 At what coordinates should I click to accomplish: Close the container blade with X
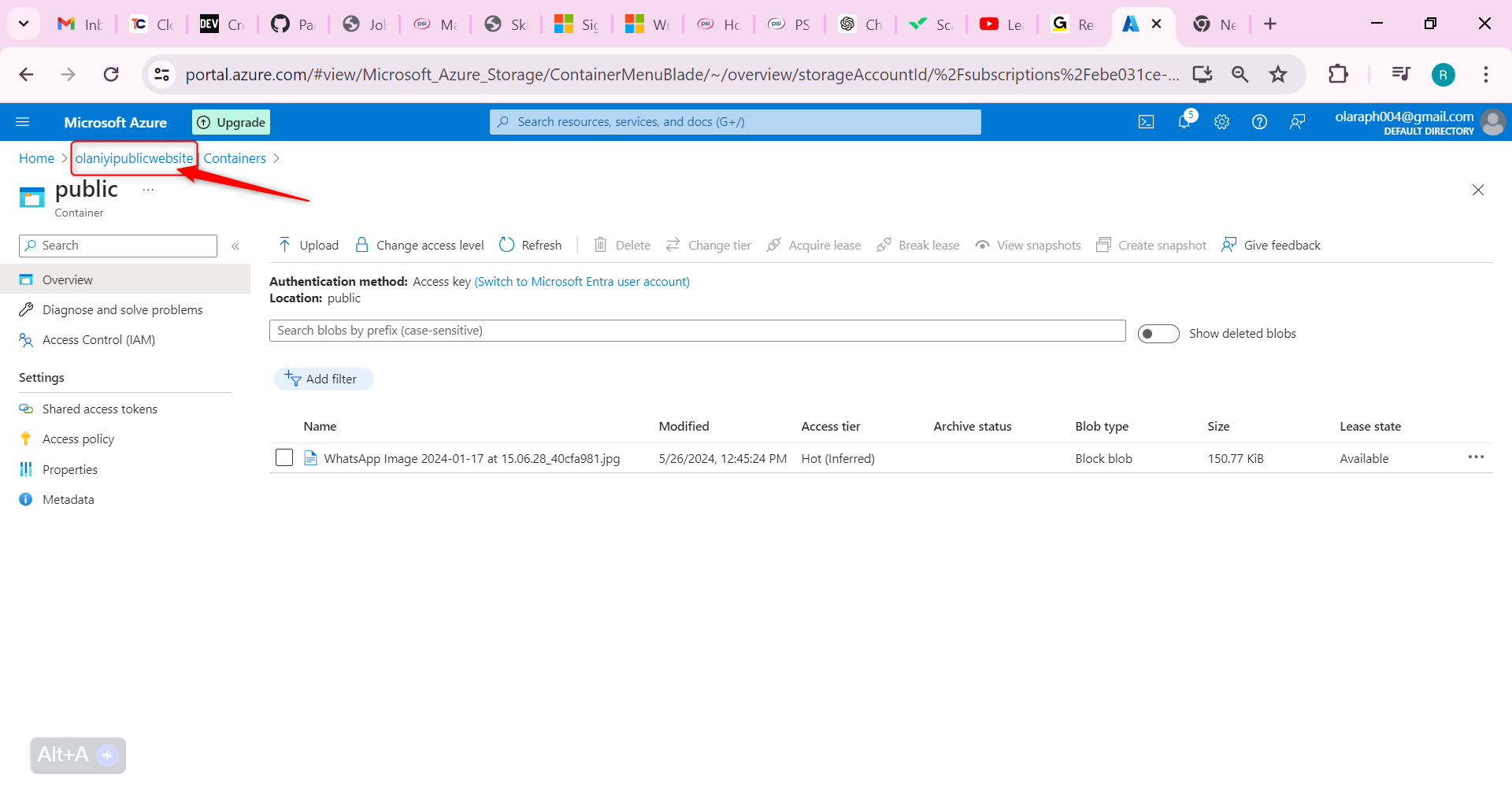click(1478, 190)
